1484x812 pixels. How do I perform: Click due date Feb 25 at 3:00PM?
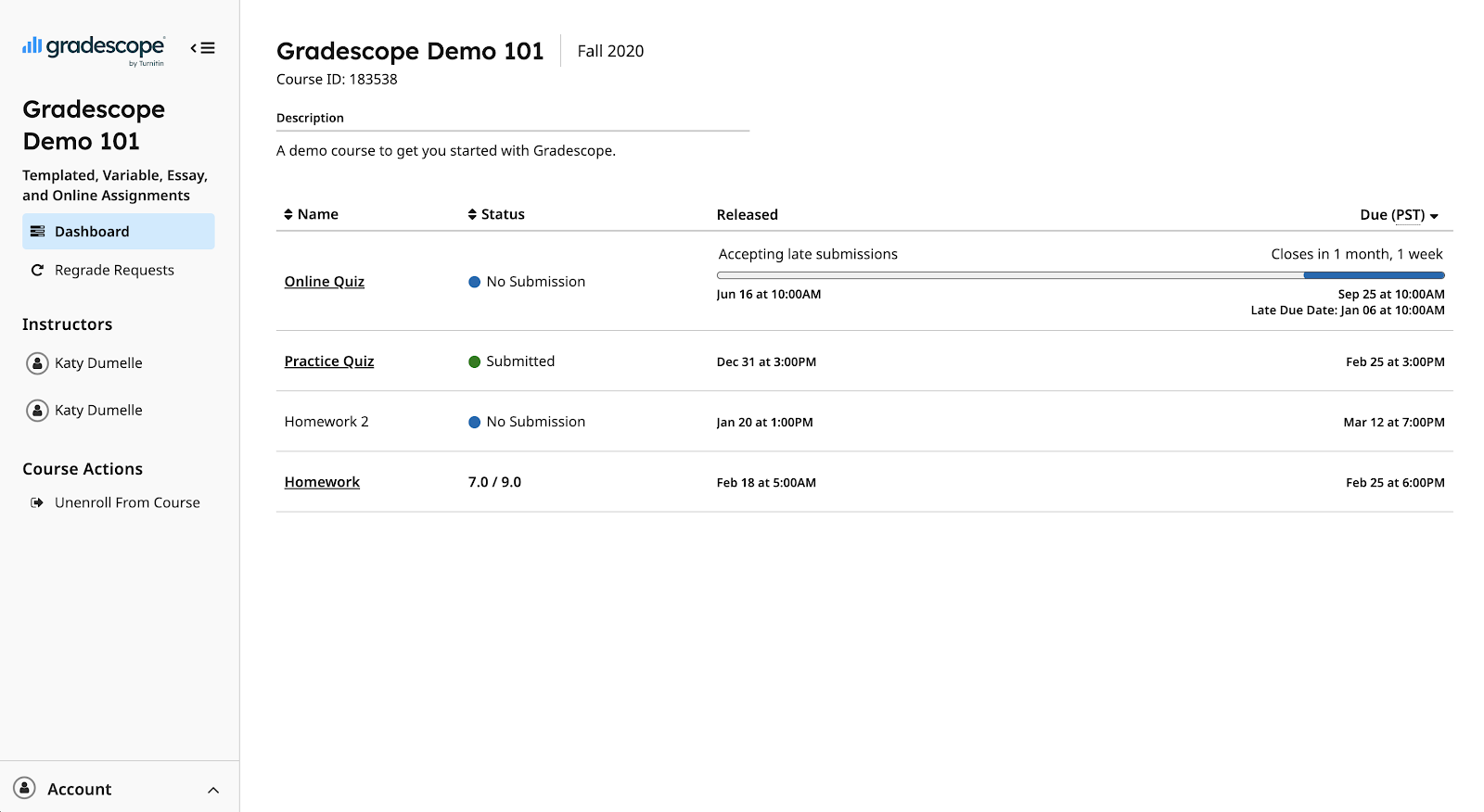pos(1395,362)
